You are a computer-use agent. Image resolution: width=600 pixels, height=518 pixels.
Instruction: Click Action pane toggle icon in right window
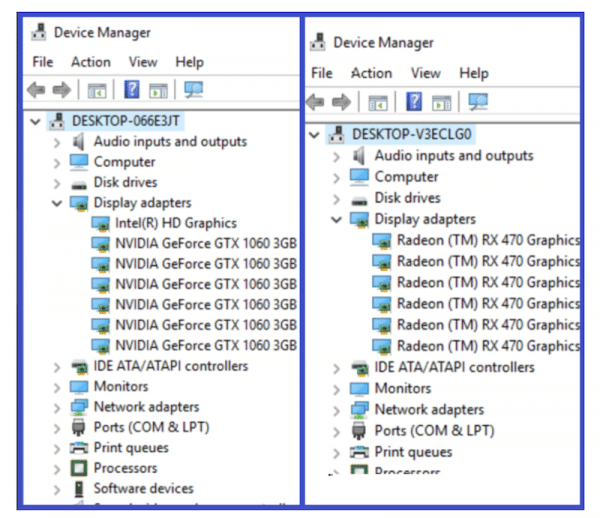[x=441, y=103]
